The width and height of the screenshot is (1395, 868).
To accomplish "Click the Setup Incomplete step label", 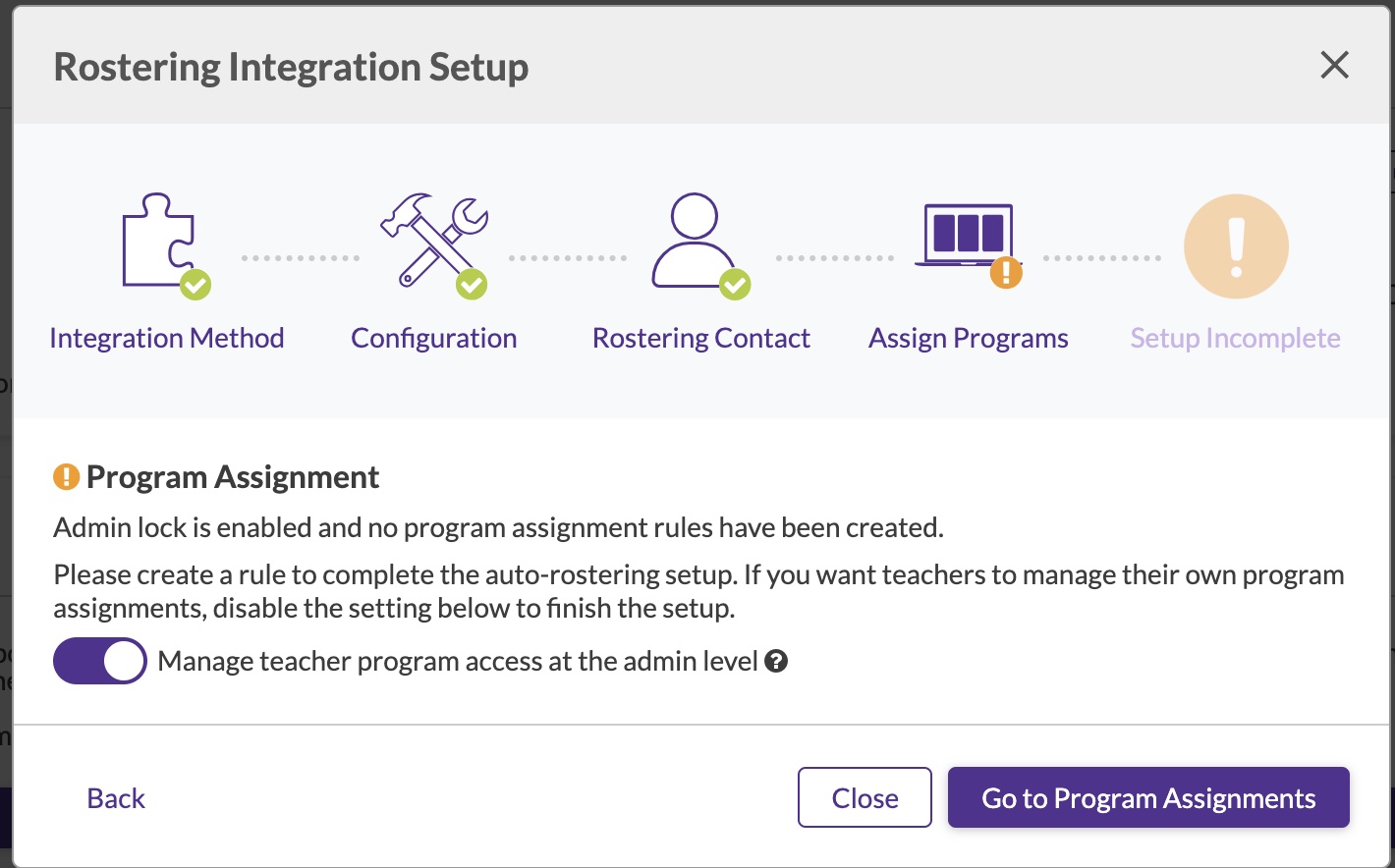I will (x=1235, y=339).
